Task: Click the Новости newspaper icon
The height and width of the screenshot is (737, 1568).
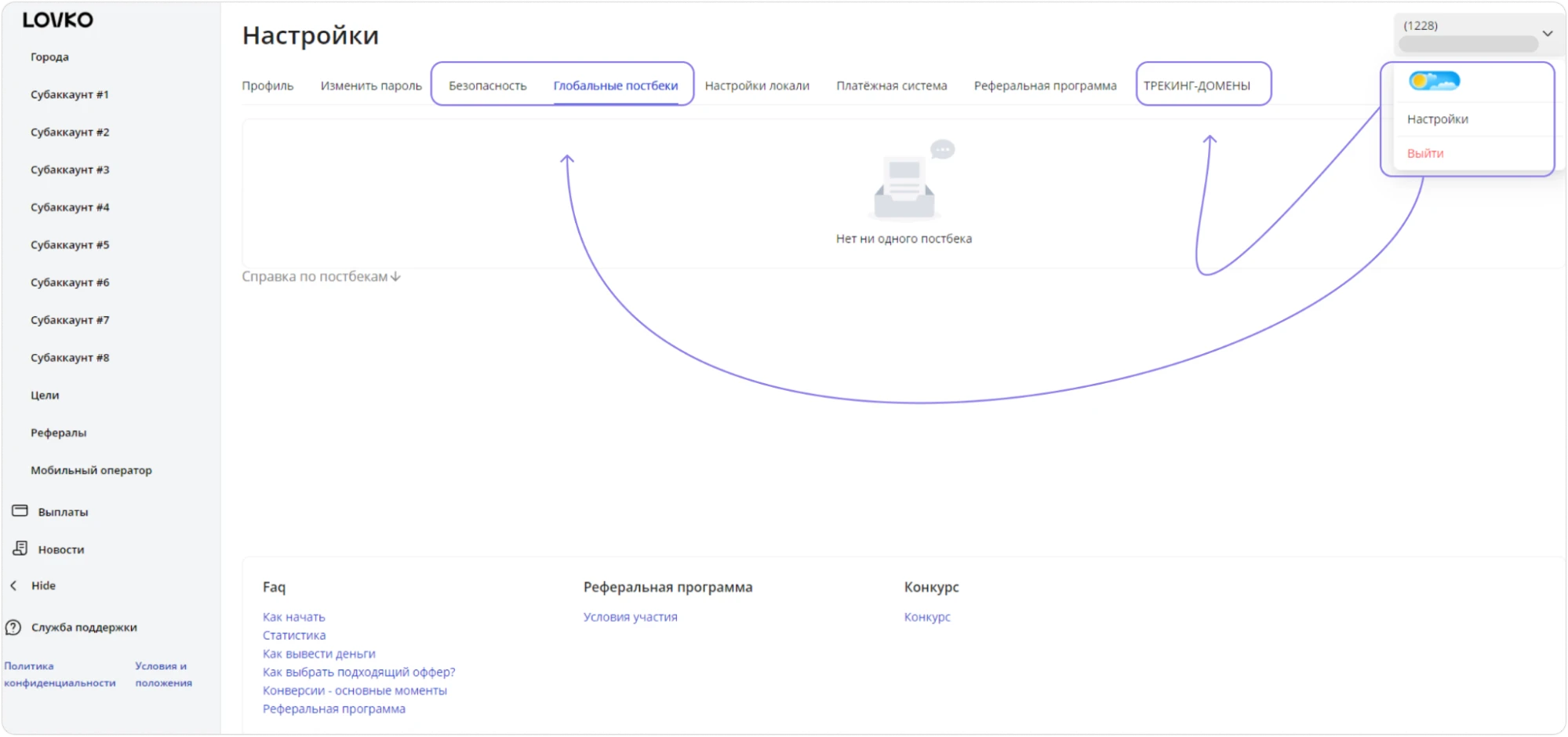Action: coord(20,549)
